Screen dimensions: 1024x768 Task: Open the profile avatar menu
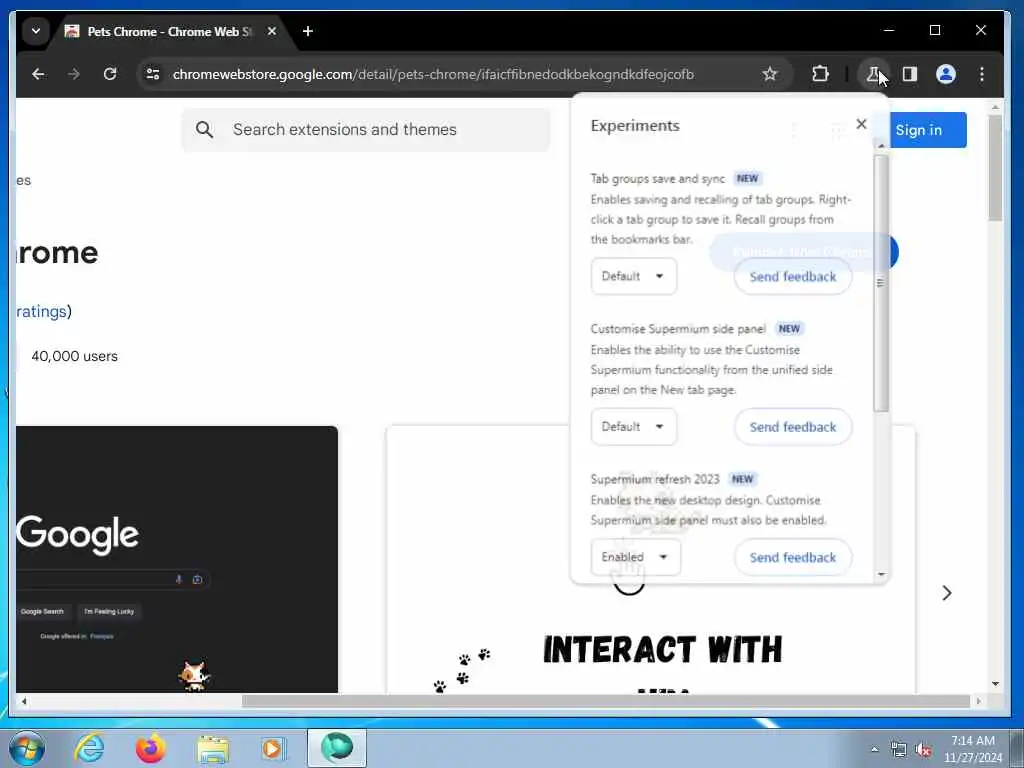[946, 74]
